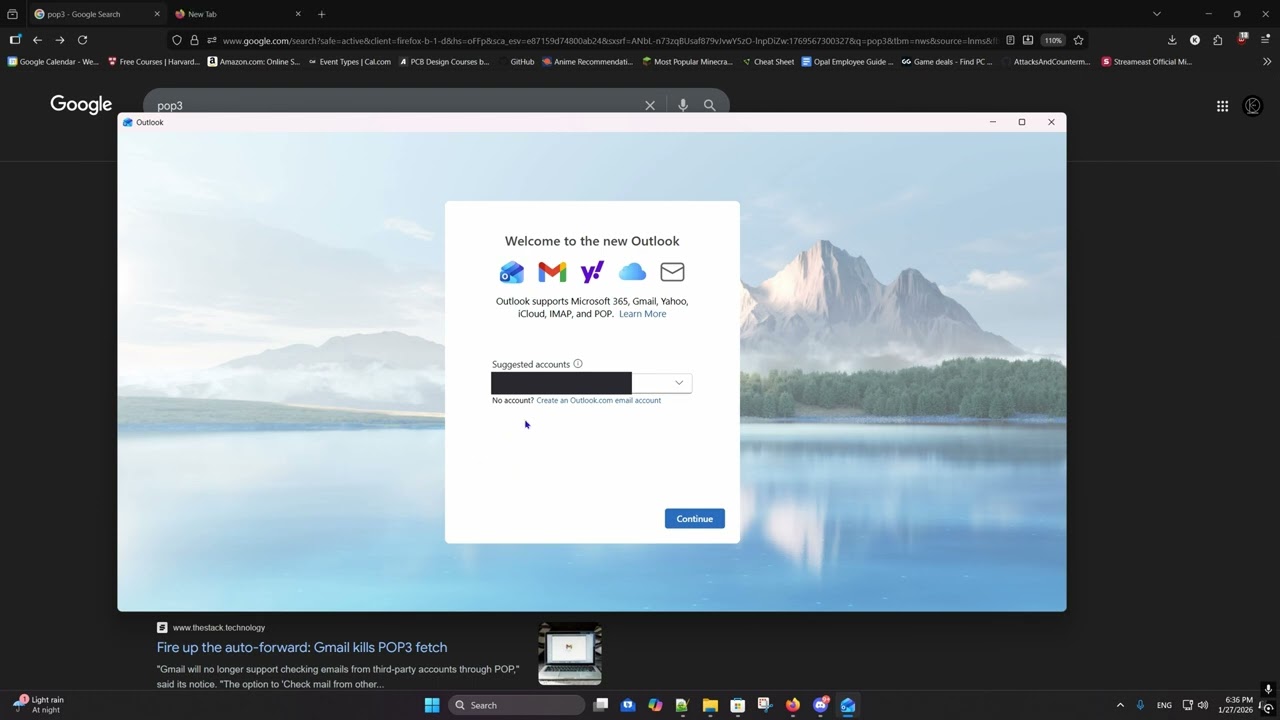Click the ENG language indicator

[x=1164, y=705]
